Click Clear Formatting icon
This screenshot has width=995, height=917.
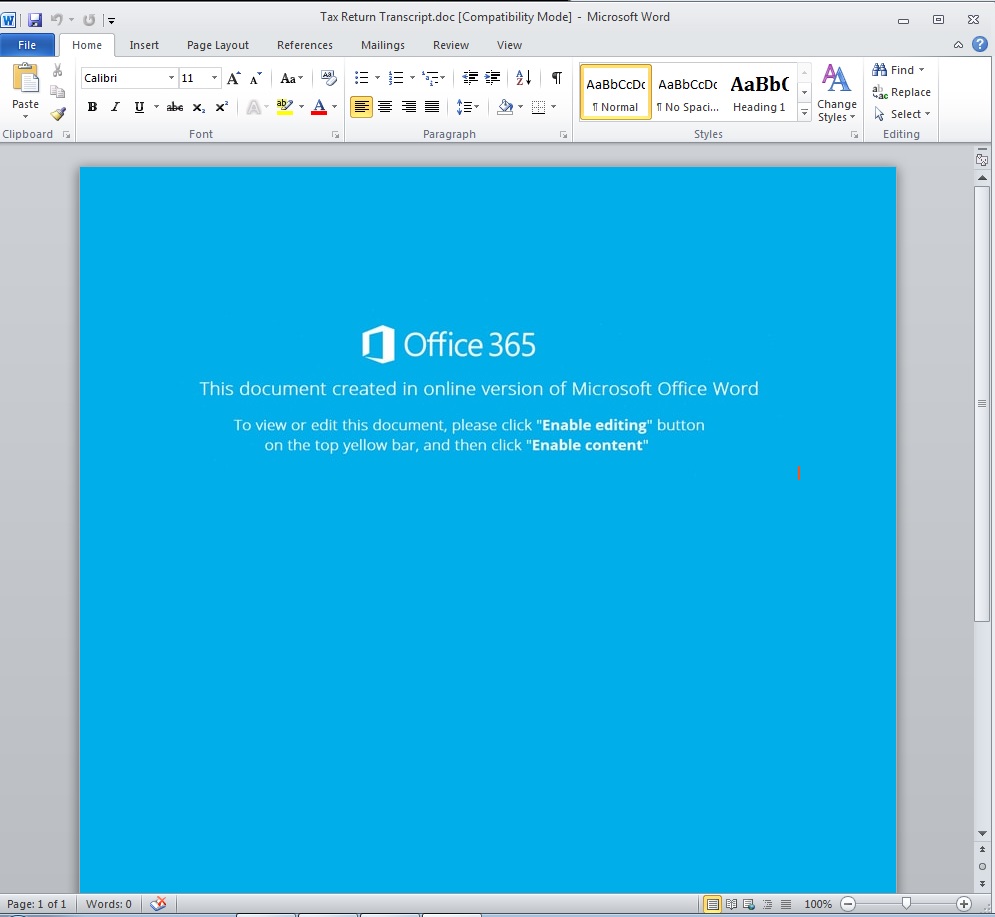pos(329,78)
